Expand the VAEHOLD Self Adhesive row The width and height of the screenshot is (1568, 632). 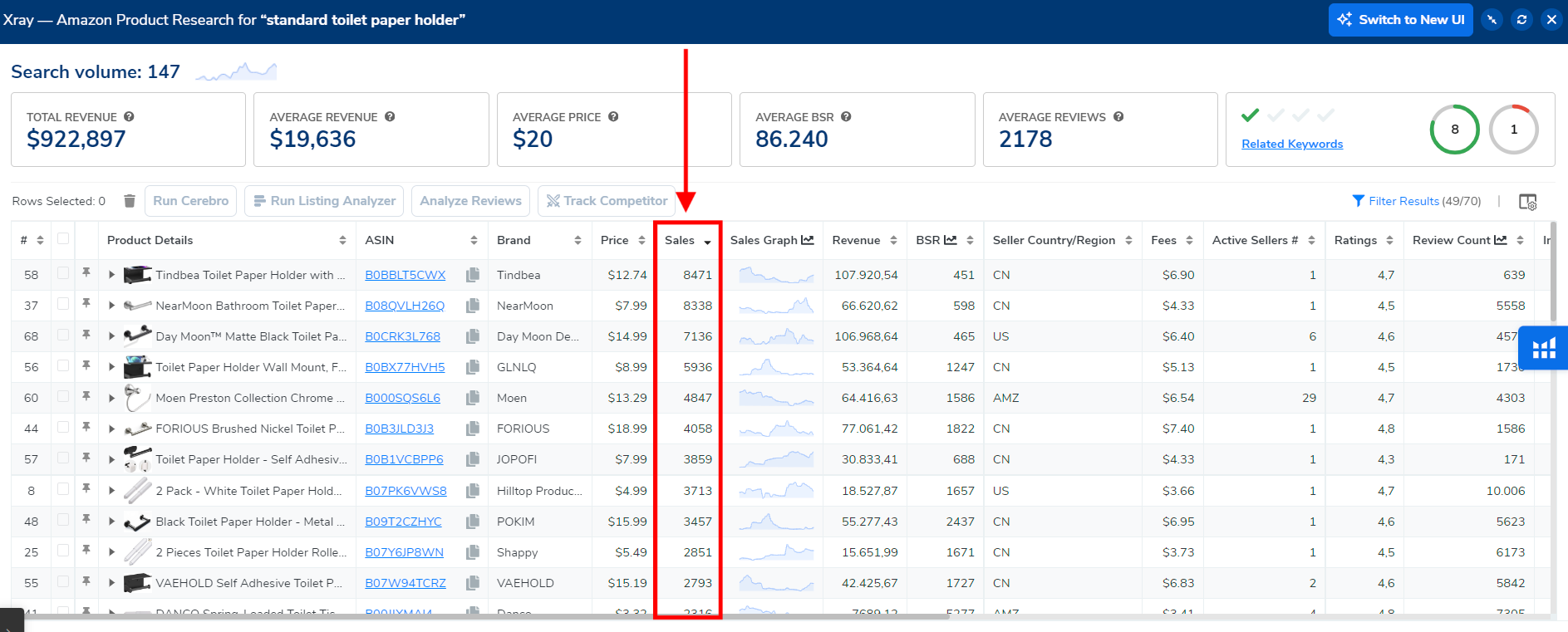click(x=111, y=583)
